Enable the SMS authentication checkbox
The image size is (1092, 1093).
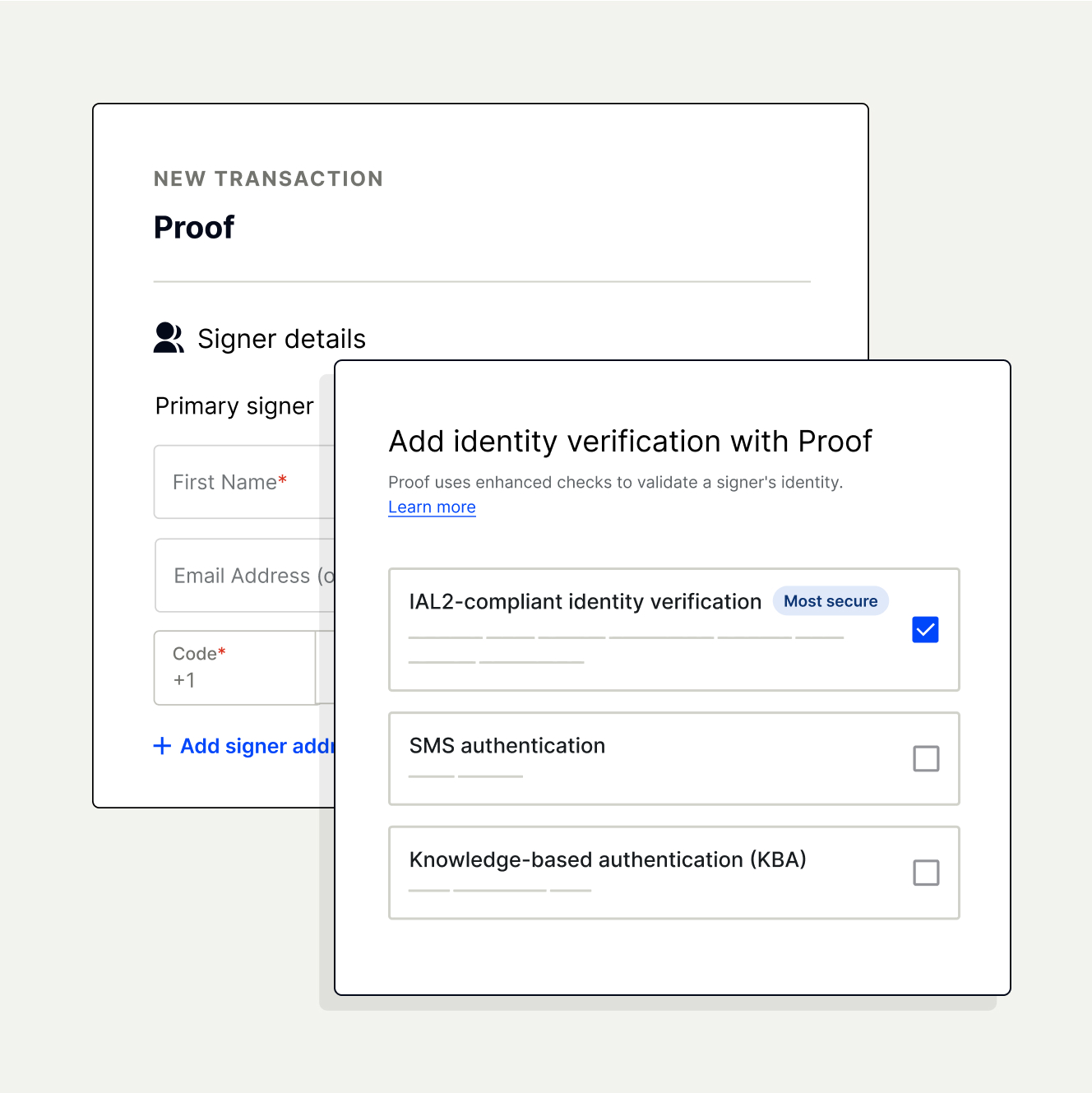pyautogui.click(x=926, y=758)
